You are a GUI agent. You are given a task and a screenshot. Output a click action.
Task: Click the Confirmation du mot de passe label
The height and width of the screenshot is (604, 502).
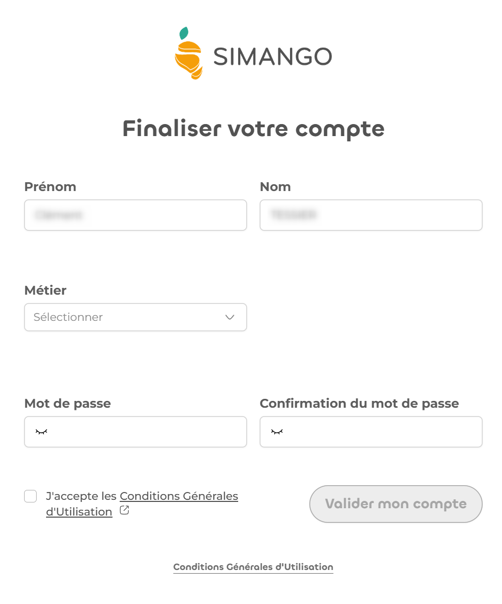click(359, 403)
